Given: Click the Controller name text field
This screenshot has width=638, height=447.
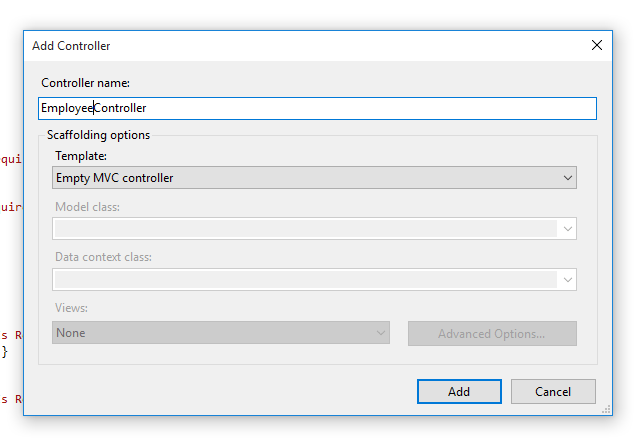Looking at the screenshot, I should (316, 108).
